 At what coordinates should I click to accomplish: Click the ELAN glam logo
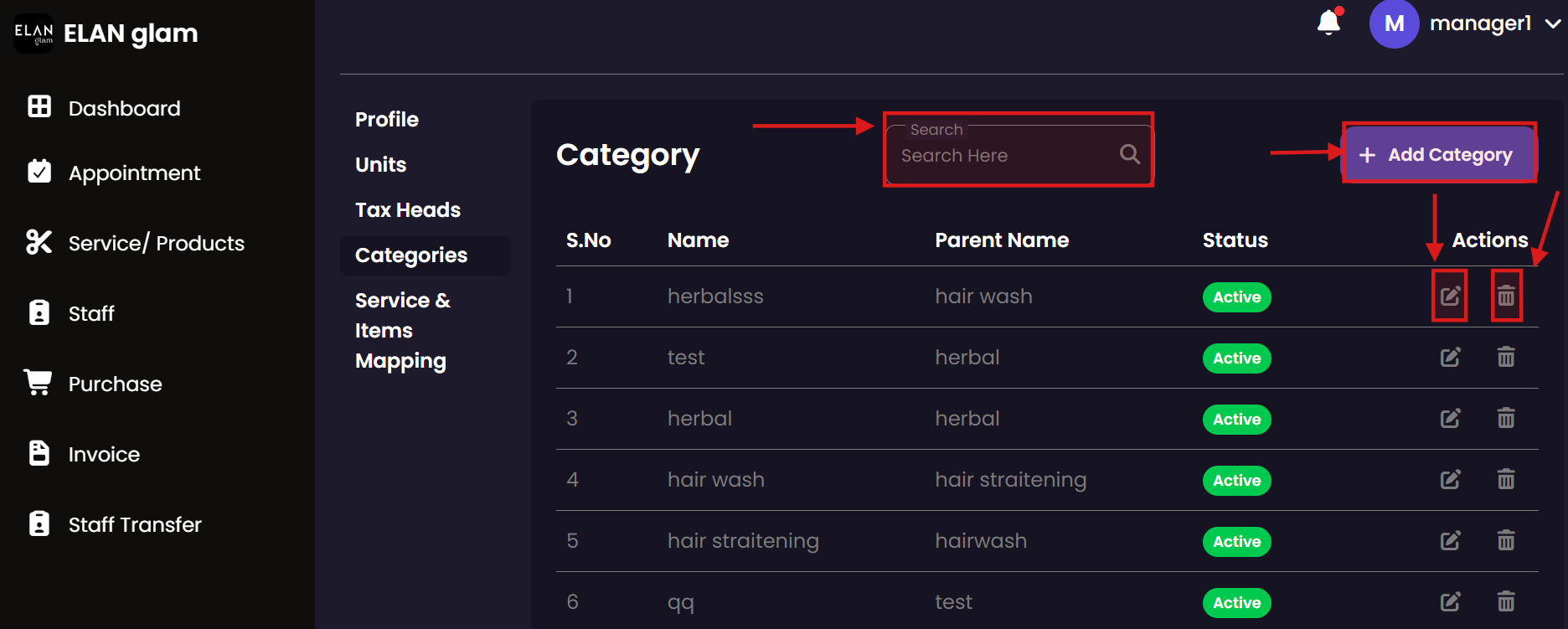(34, 34)
